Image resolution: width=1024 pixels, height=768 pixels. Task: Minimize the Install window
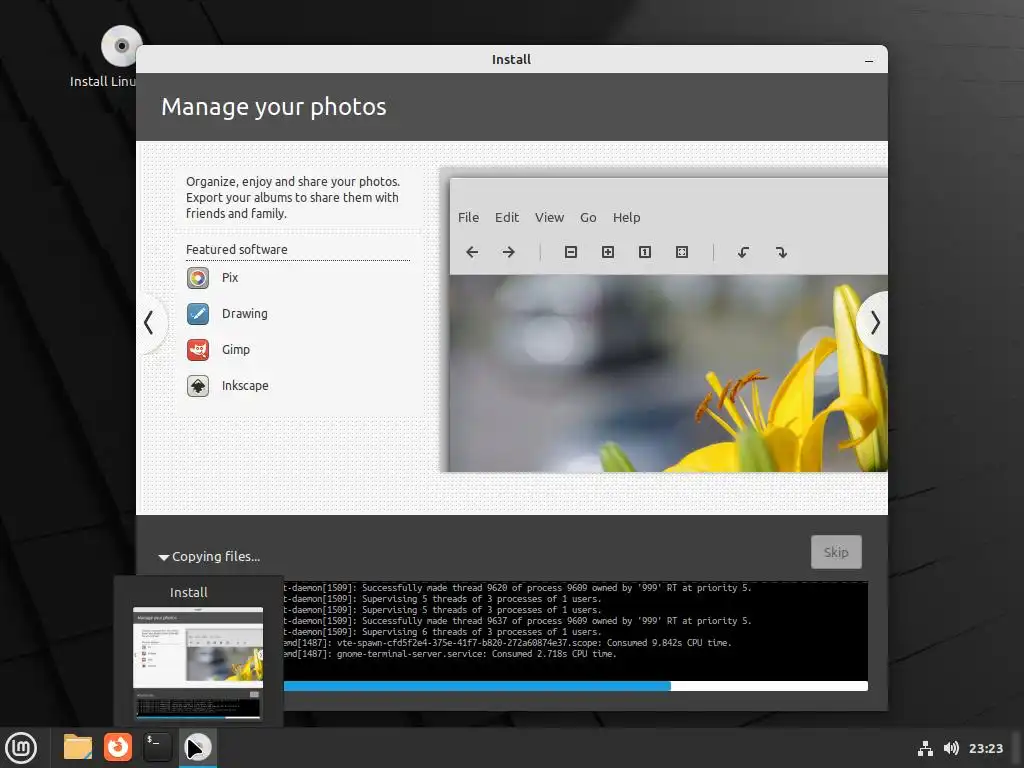tap(869, 60)
